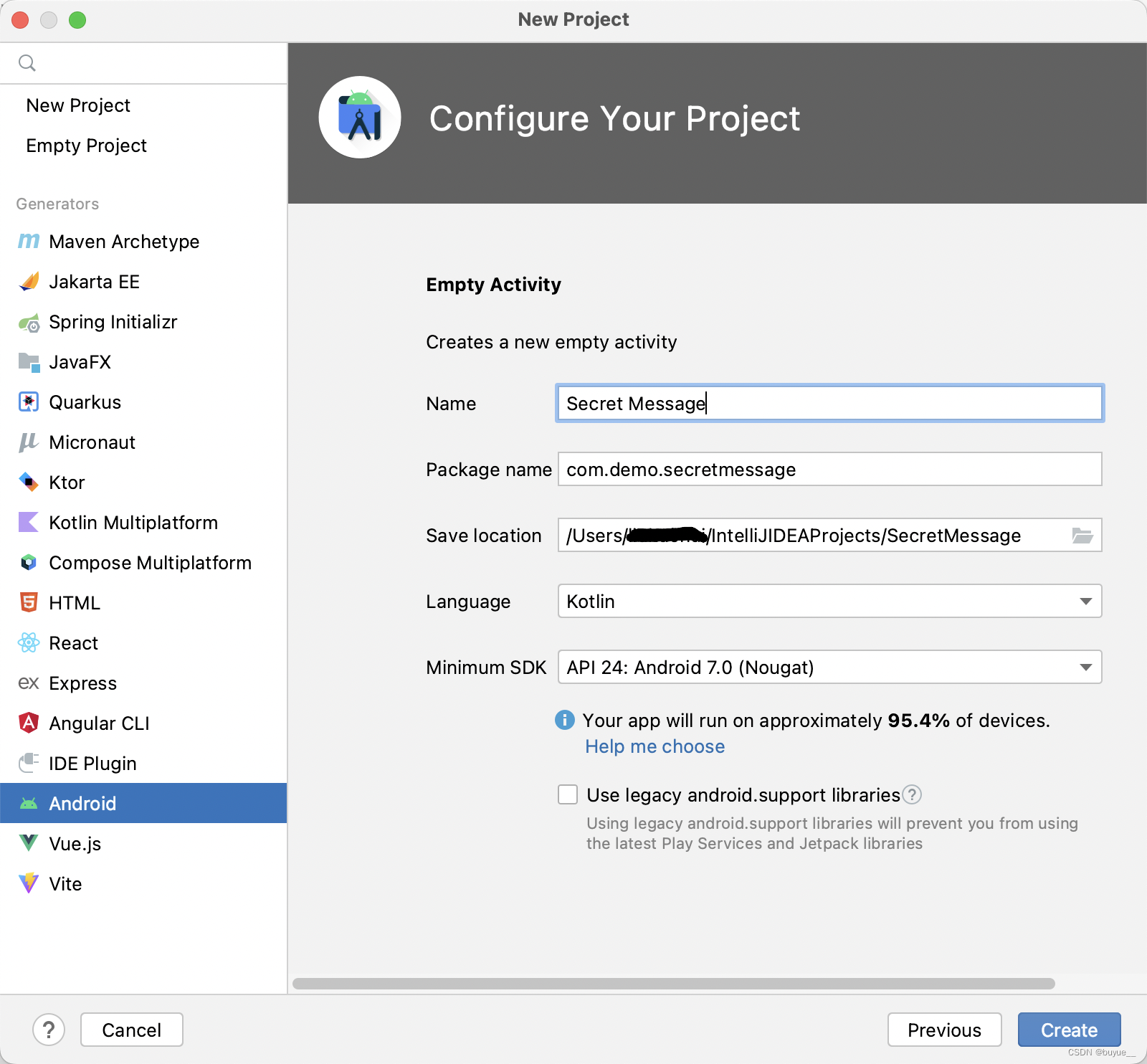Select the Quarkus generator label

(85, 402)
